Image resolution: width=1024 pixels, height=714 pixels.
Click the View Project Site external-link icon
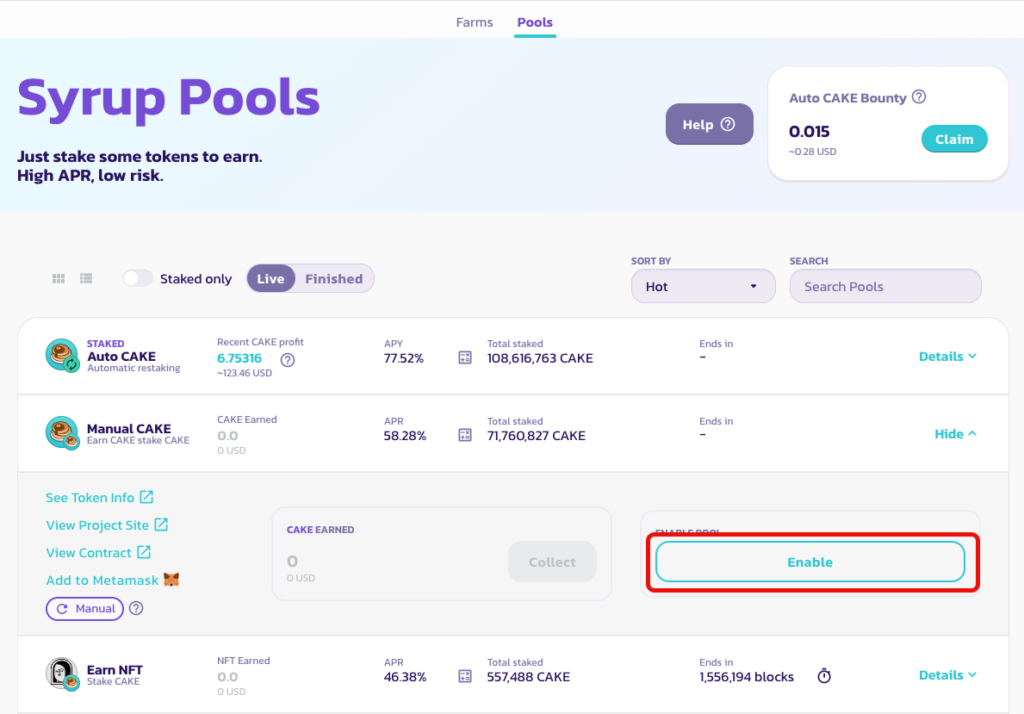[161, 525]
